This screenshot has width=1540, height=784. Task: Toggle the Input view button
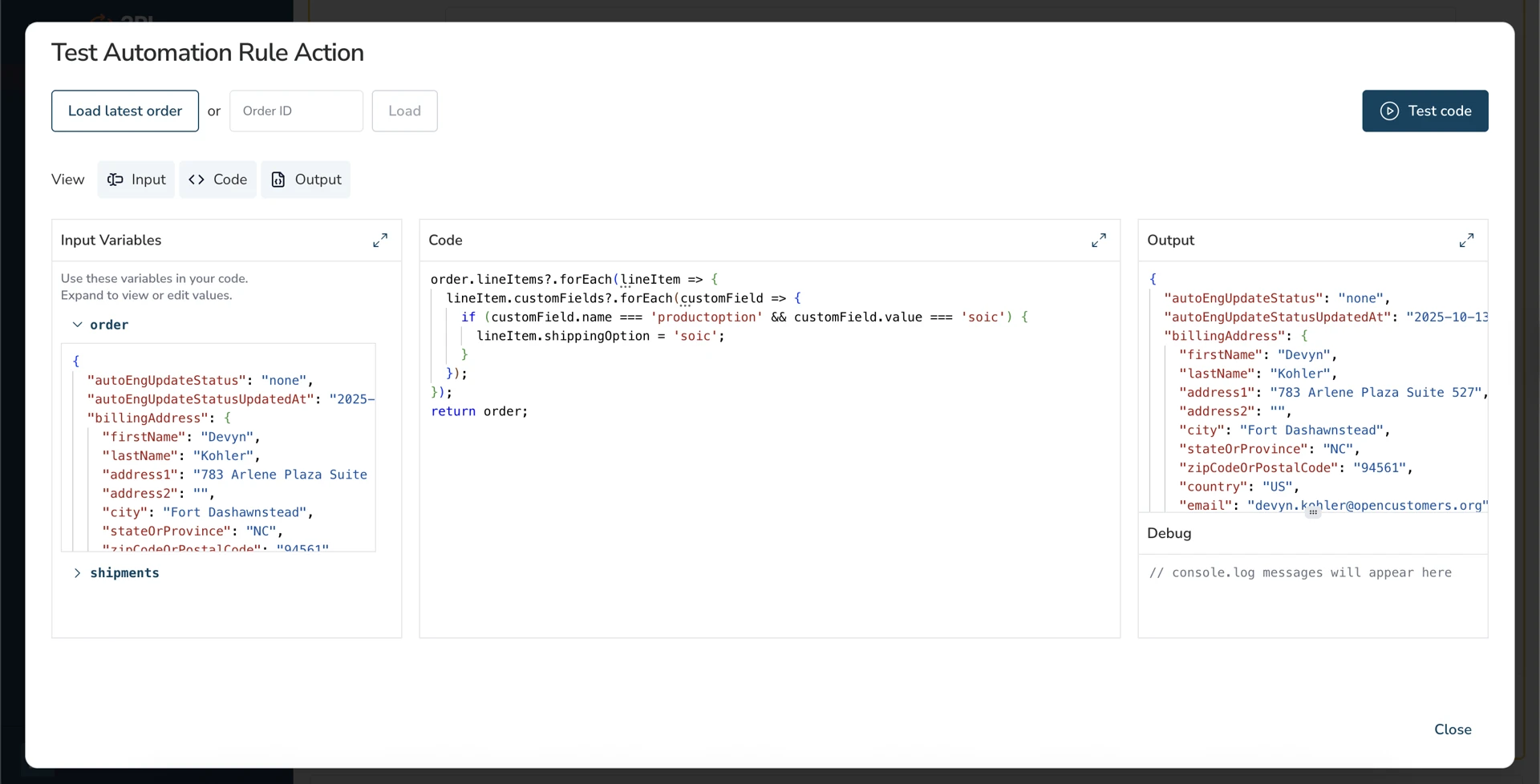point(136,180)
